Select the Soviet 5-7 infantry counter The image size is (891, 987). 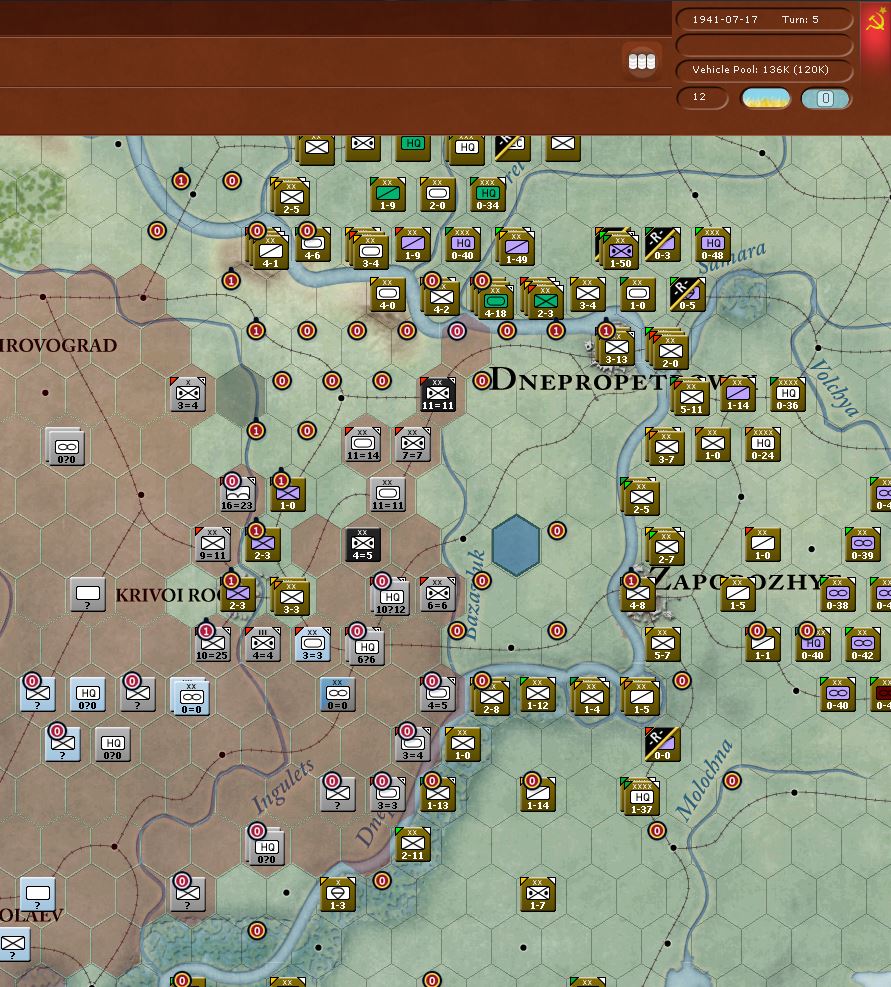coord(662,644)
